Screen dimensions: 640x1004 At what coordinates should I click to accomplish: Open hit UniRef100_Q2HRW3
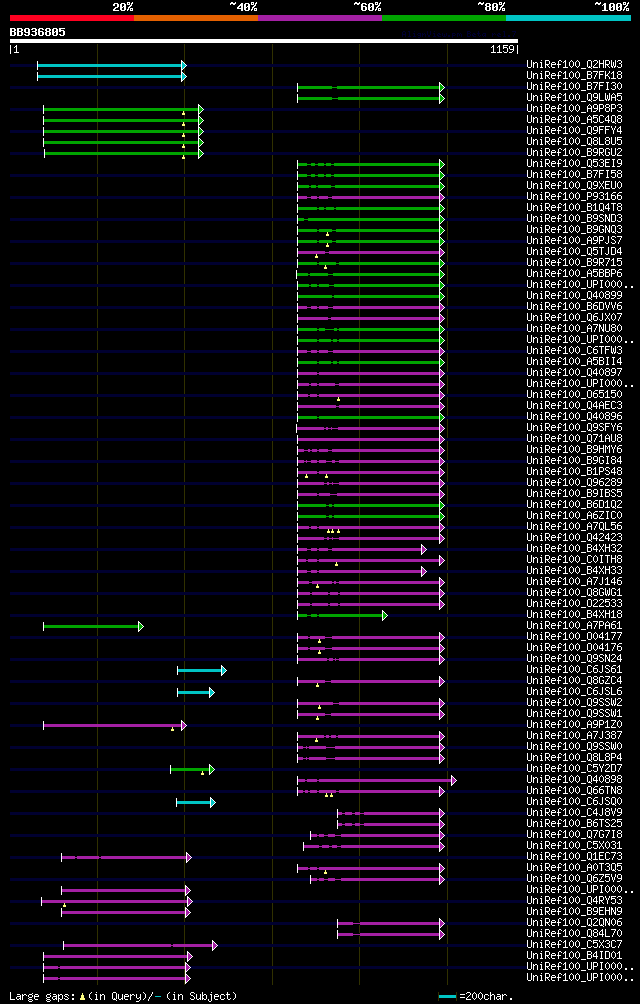coord(574,65)
